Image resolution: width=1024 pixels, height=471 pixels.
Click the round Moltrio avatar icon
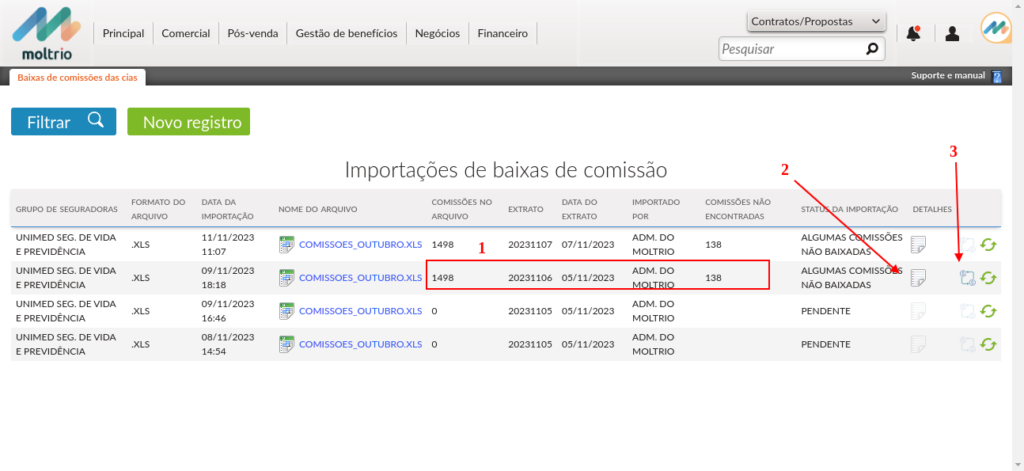[996, 29]
